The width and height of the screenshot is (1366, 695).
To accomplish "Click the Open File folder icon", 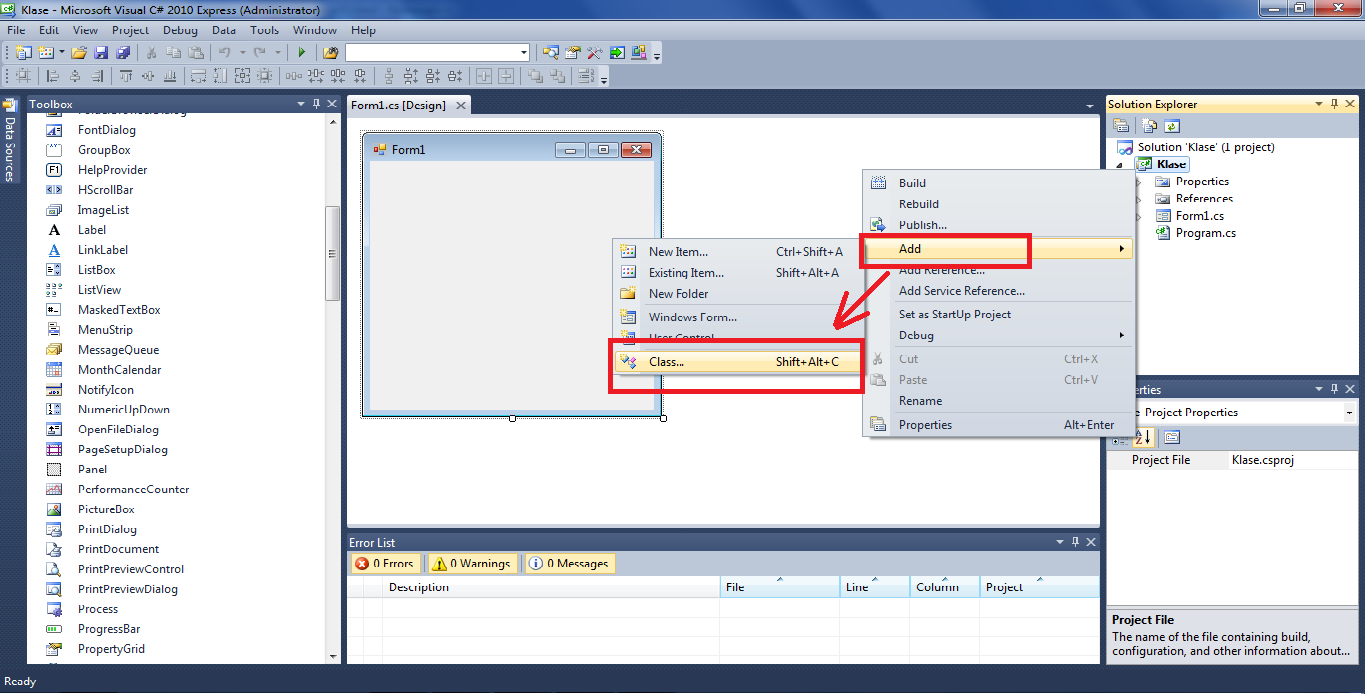I will point(79,52).
